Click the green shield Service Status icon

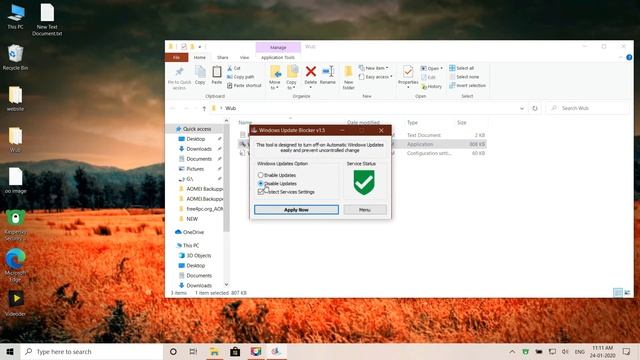[364, 182]
